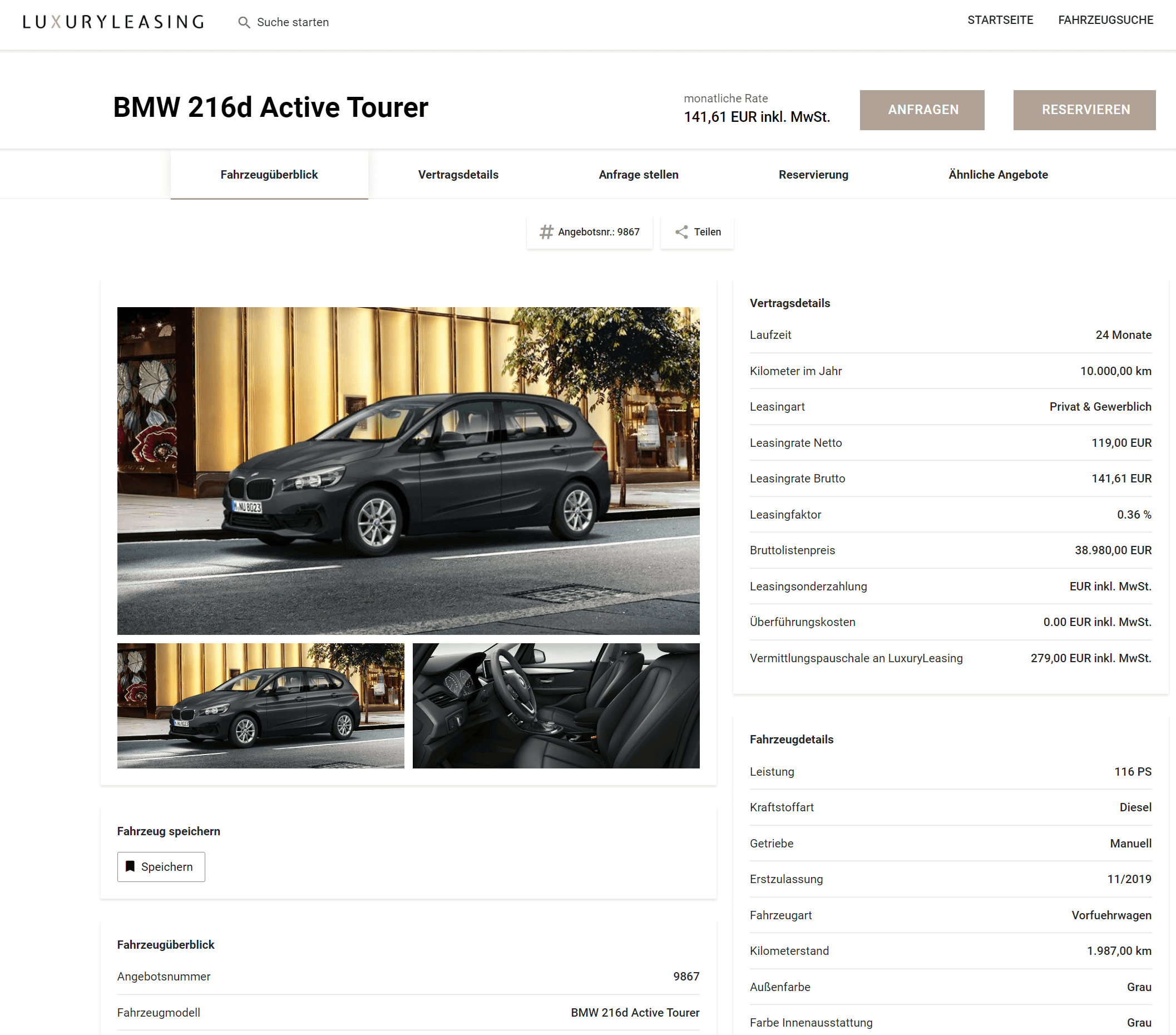
Task: Click the Getriebe Manuell value
Action: click(1130, 844)
